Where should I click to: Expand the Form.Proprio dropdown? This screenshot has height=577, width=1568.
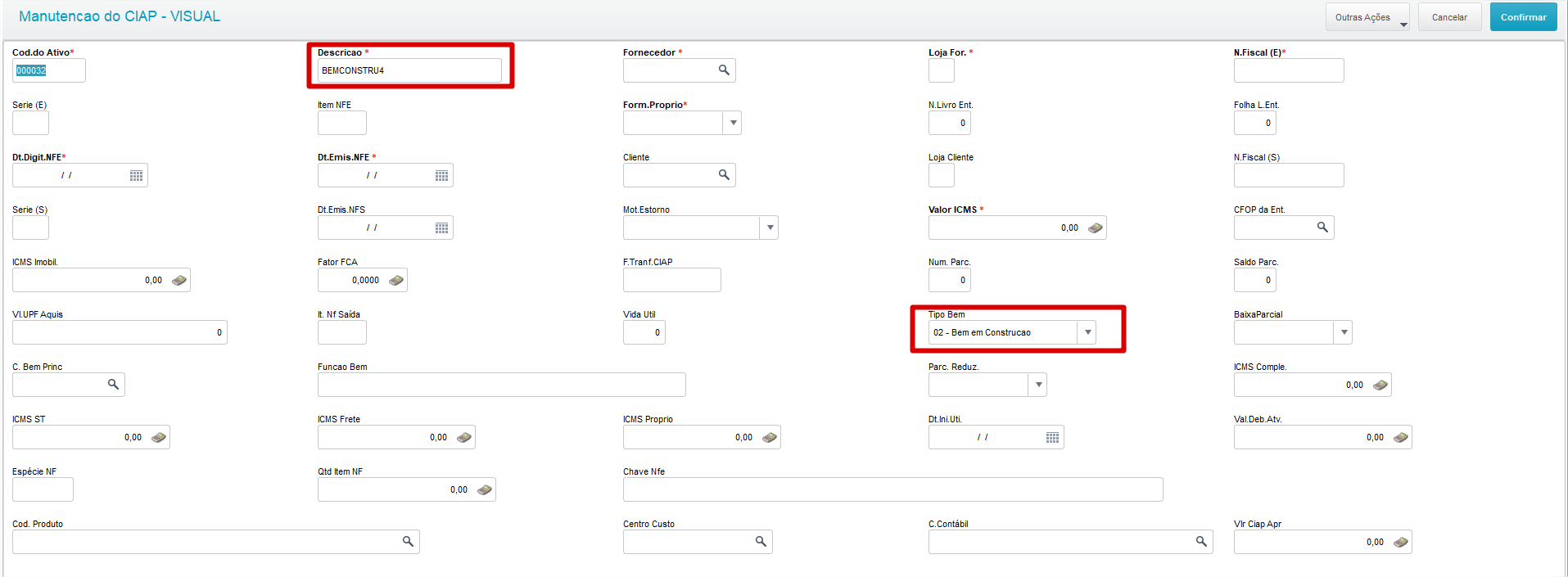733,123
